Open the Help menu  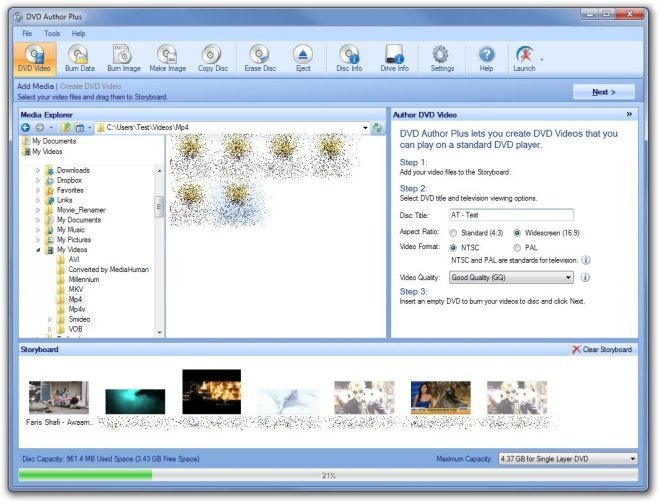pyautogui.click(x=78, y=33)
